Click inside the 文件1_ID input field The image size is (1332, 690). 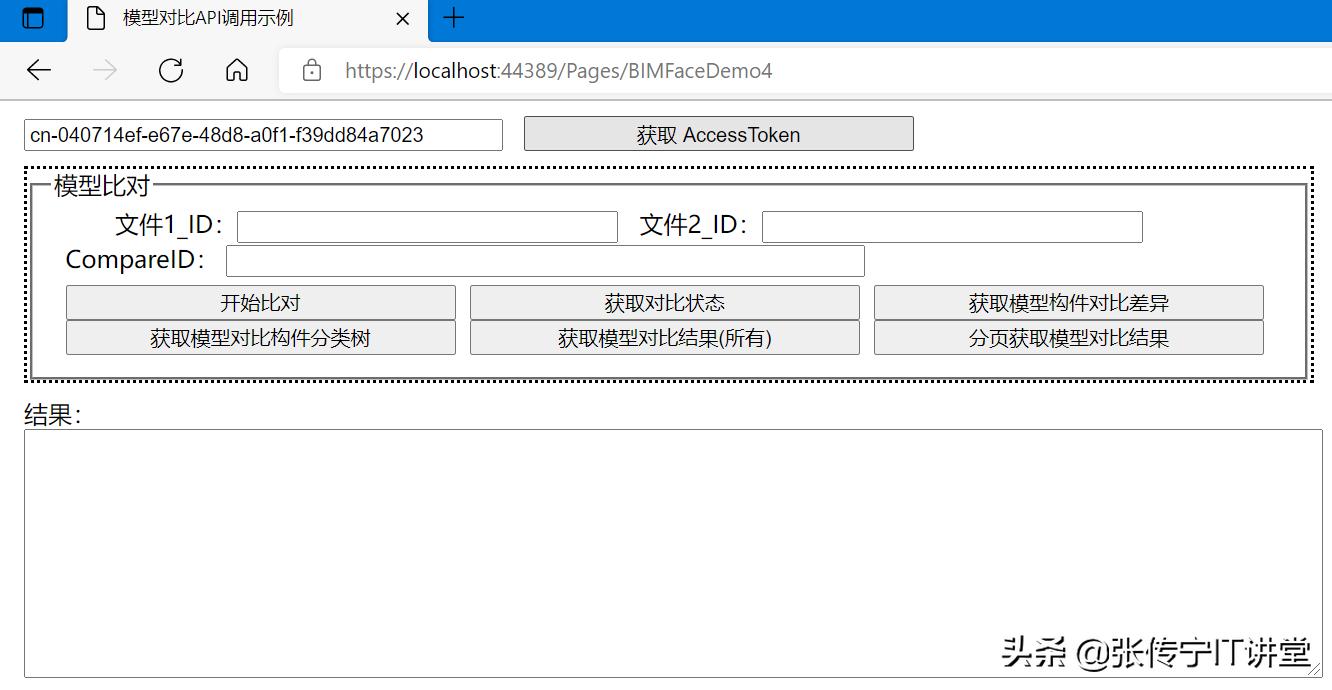[426, 226]
